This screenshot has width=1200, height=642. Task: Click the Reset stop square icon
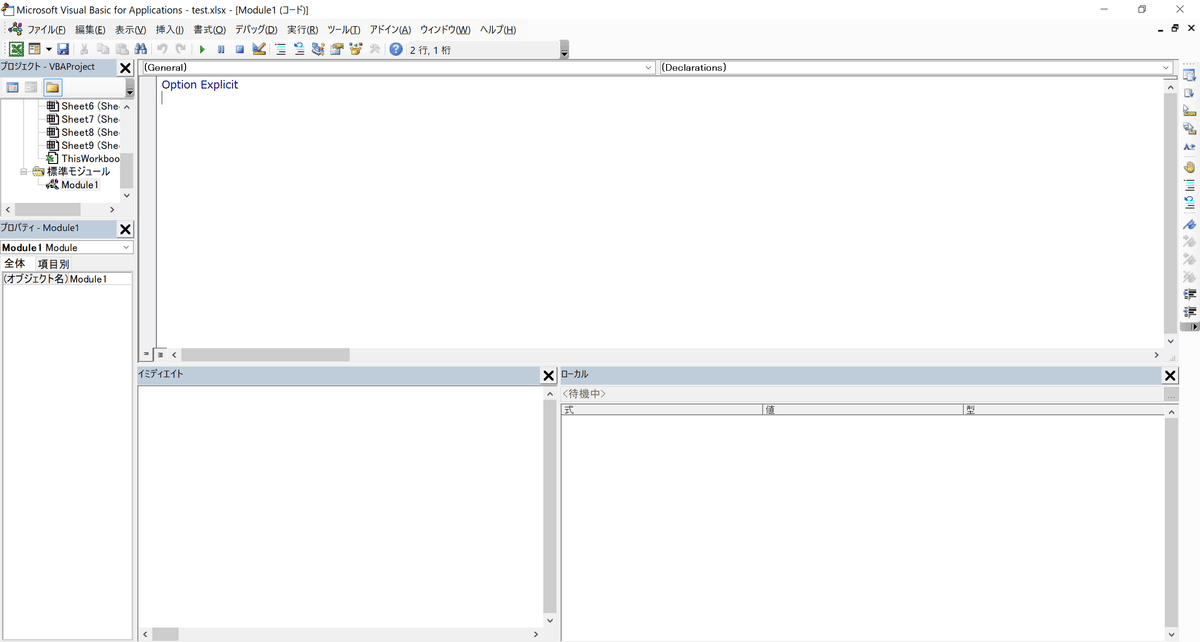point(240,49)
